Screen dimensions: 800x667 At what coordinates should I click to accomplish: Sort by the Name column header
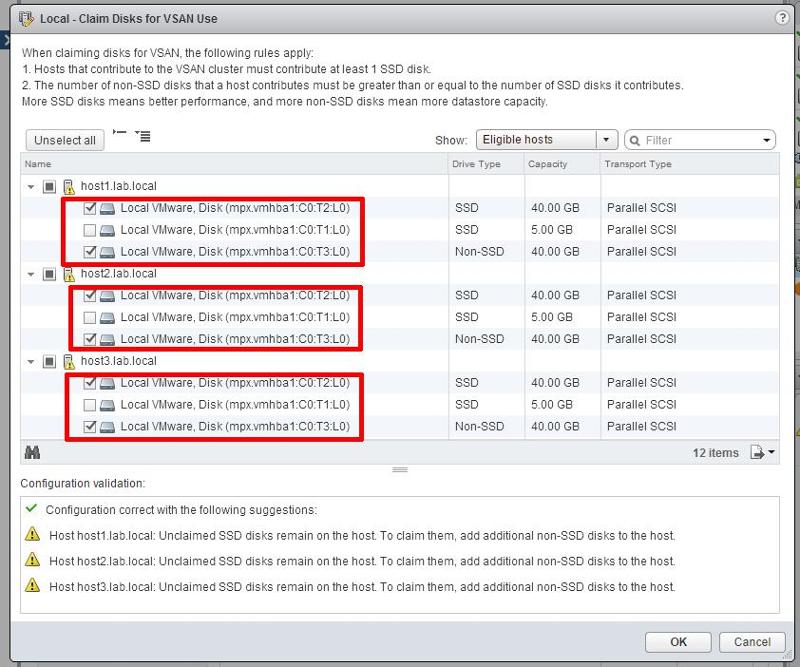click(234, 164)
